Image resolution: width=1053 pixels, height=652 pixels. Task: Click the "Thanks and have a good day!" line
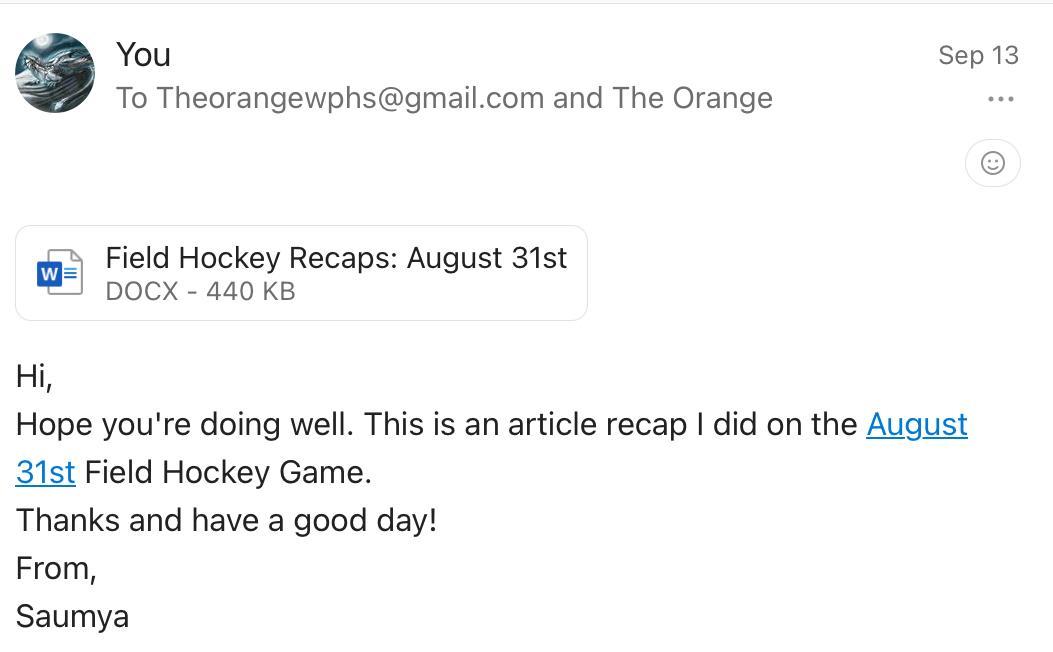226,520
